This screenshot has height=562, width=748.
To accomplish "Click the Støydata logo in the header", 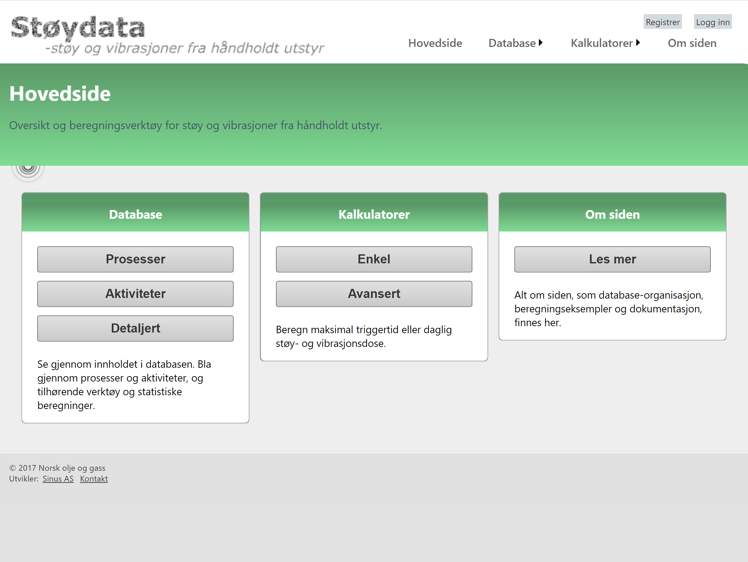I will (x=167, y=34).
